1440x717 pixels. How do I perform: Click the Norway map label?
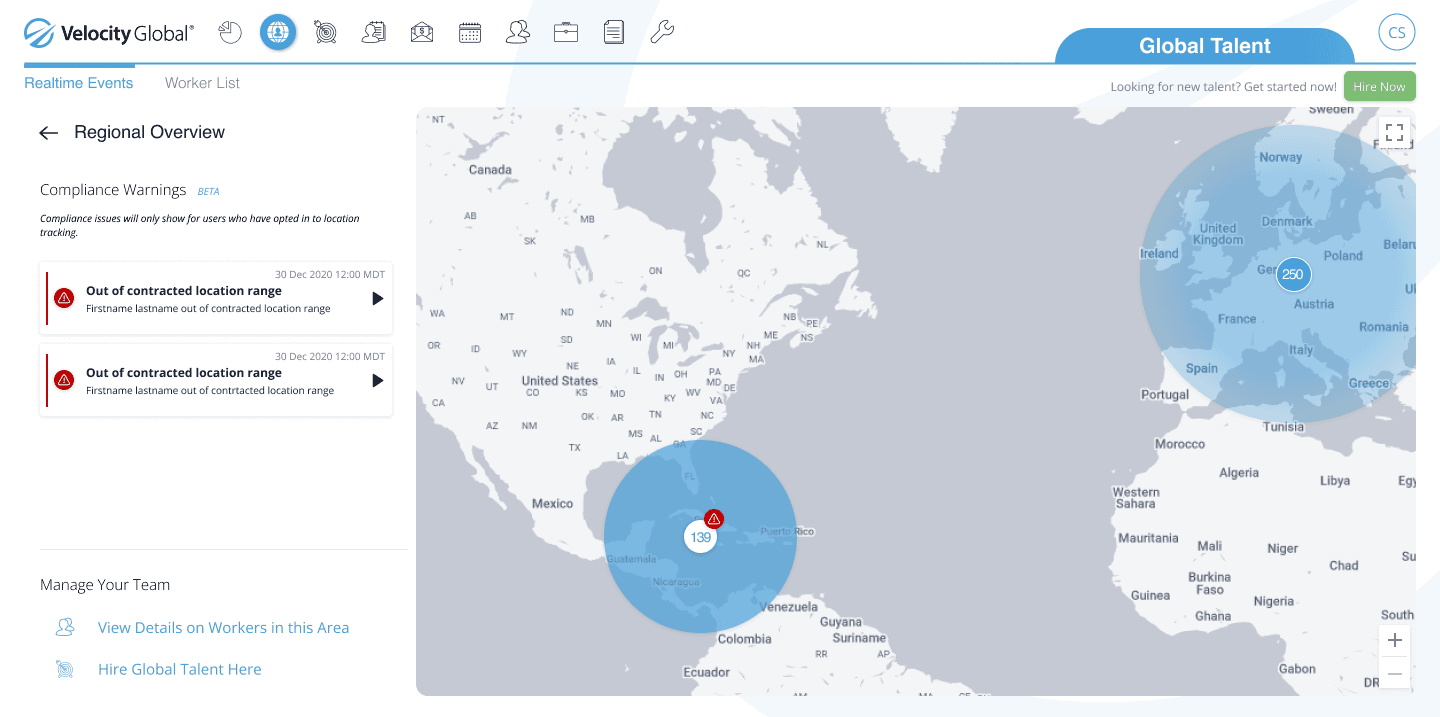[x=1281, y=157]
